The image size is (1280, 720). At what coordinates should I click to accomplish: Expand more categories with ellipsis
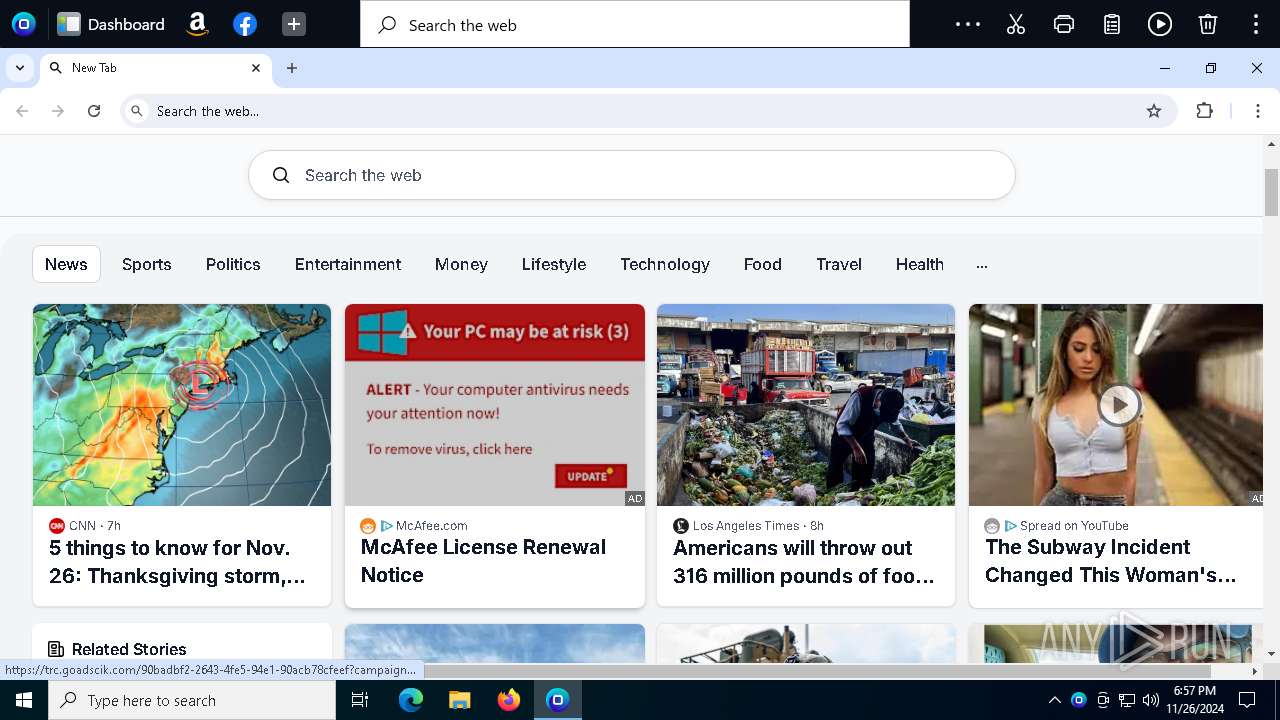point(982,265)
